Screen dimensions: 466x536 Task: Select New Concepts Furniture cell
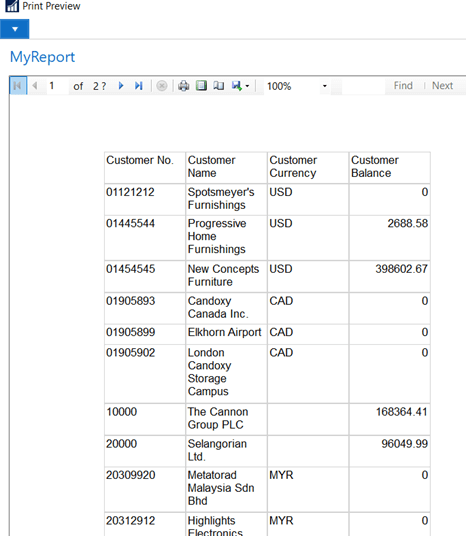pyautogui.click(x=226, y=276)
